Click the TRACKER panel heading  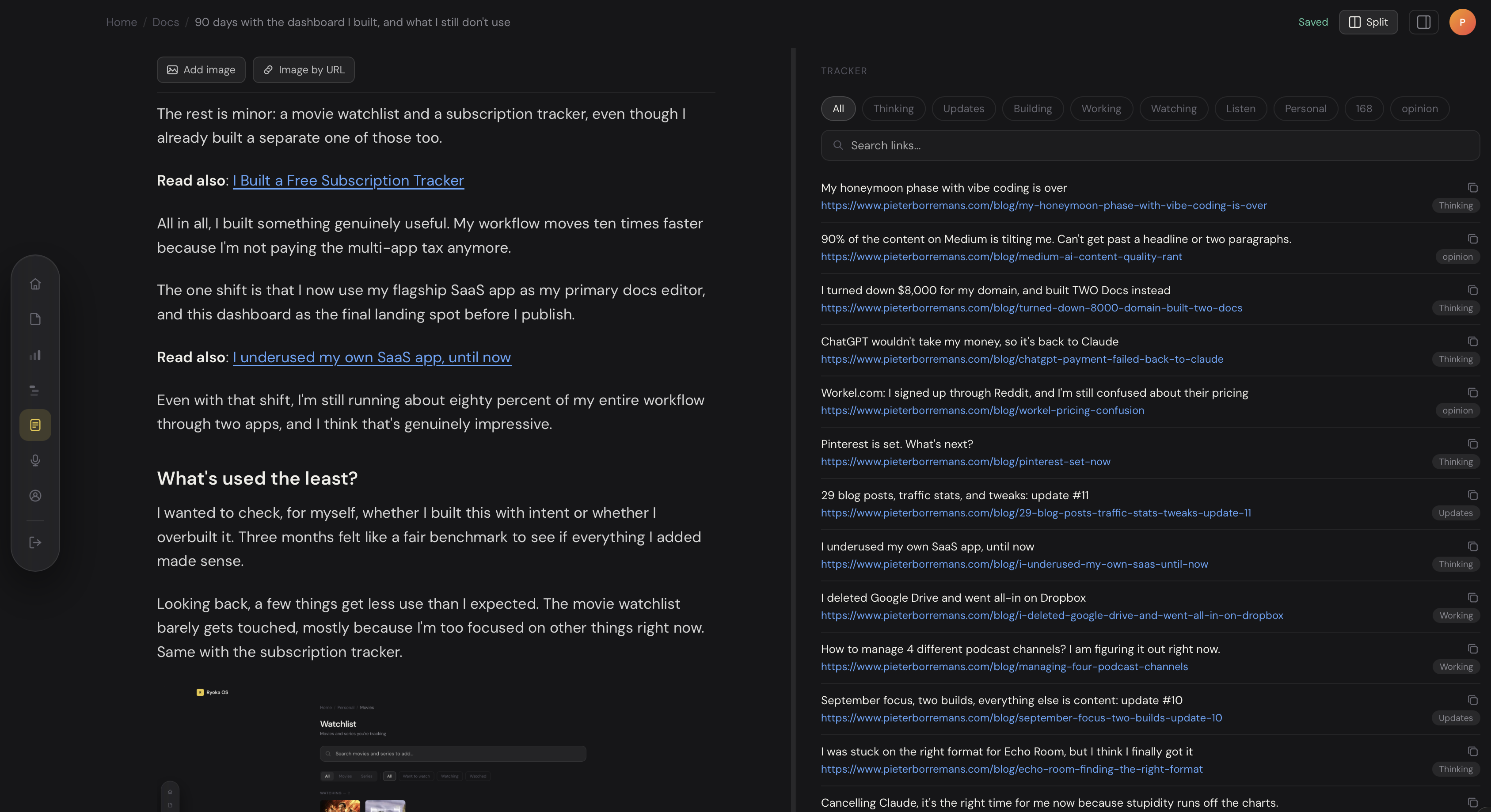point(843,71)
